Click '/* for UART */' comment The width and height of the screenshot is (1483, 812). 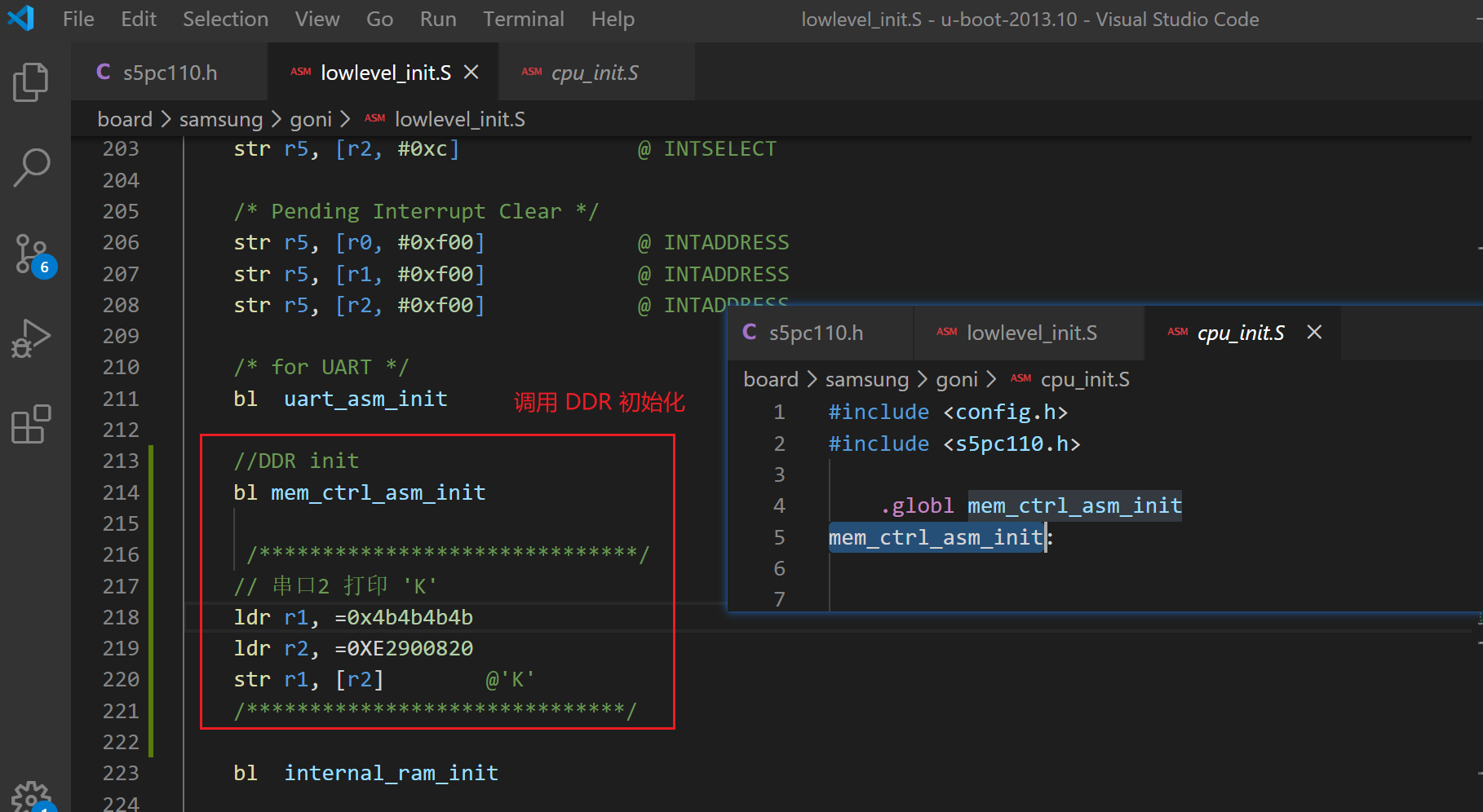321,367
